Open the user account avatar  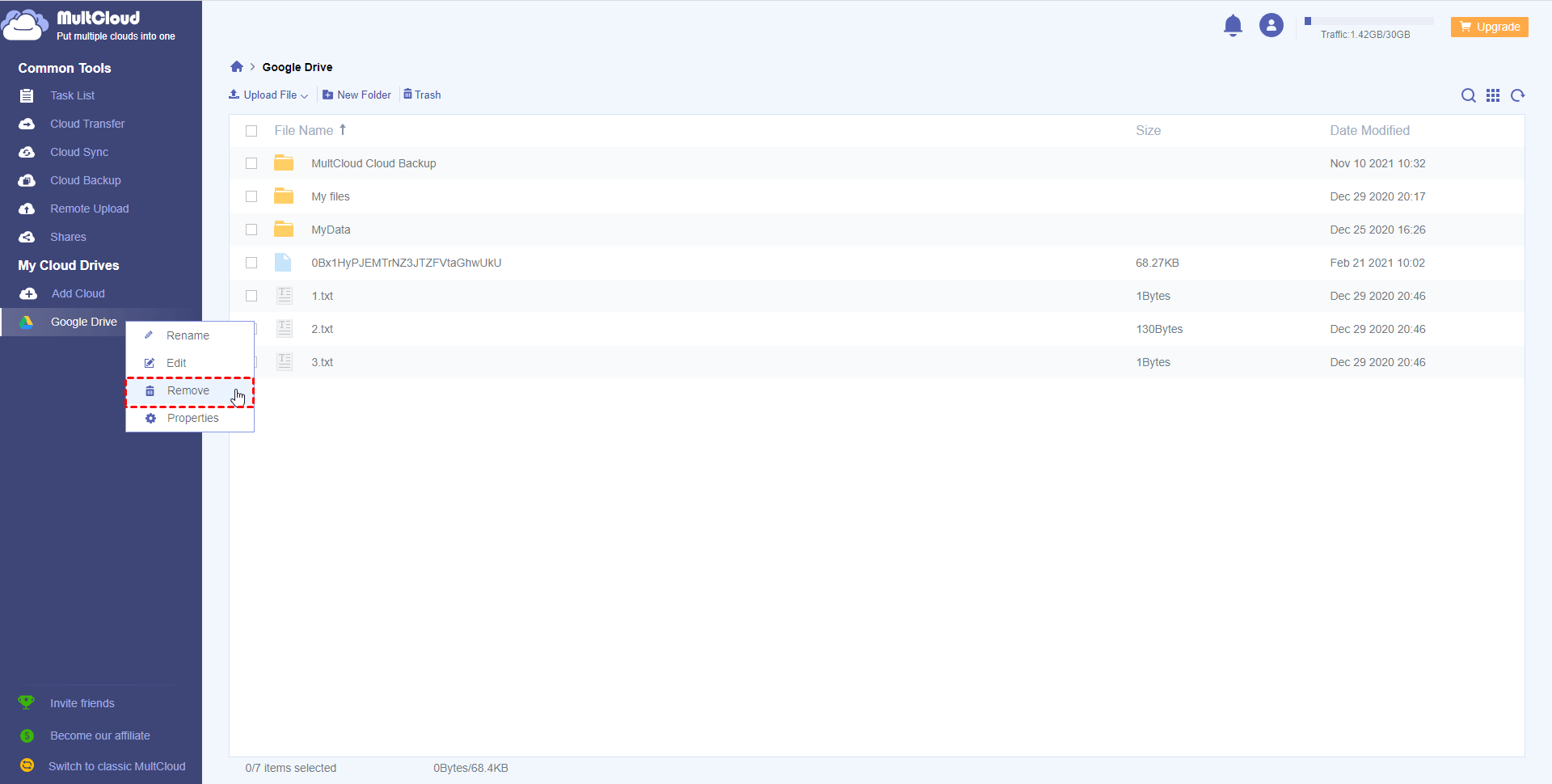1272,26
